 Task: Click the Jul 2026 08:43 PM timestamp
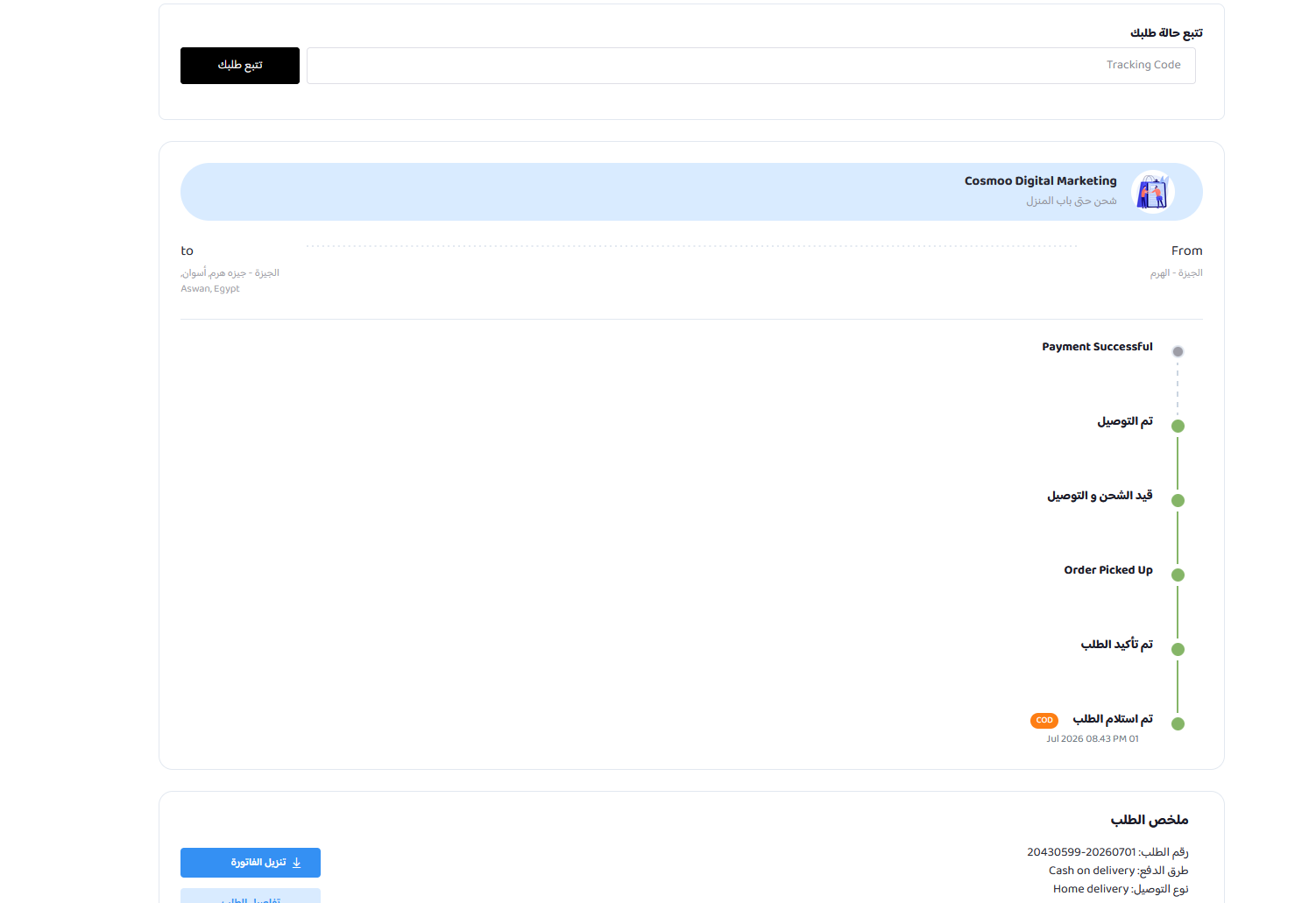tap(1093, 739)
